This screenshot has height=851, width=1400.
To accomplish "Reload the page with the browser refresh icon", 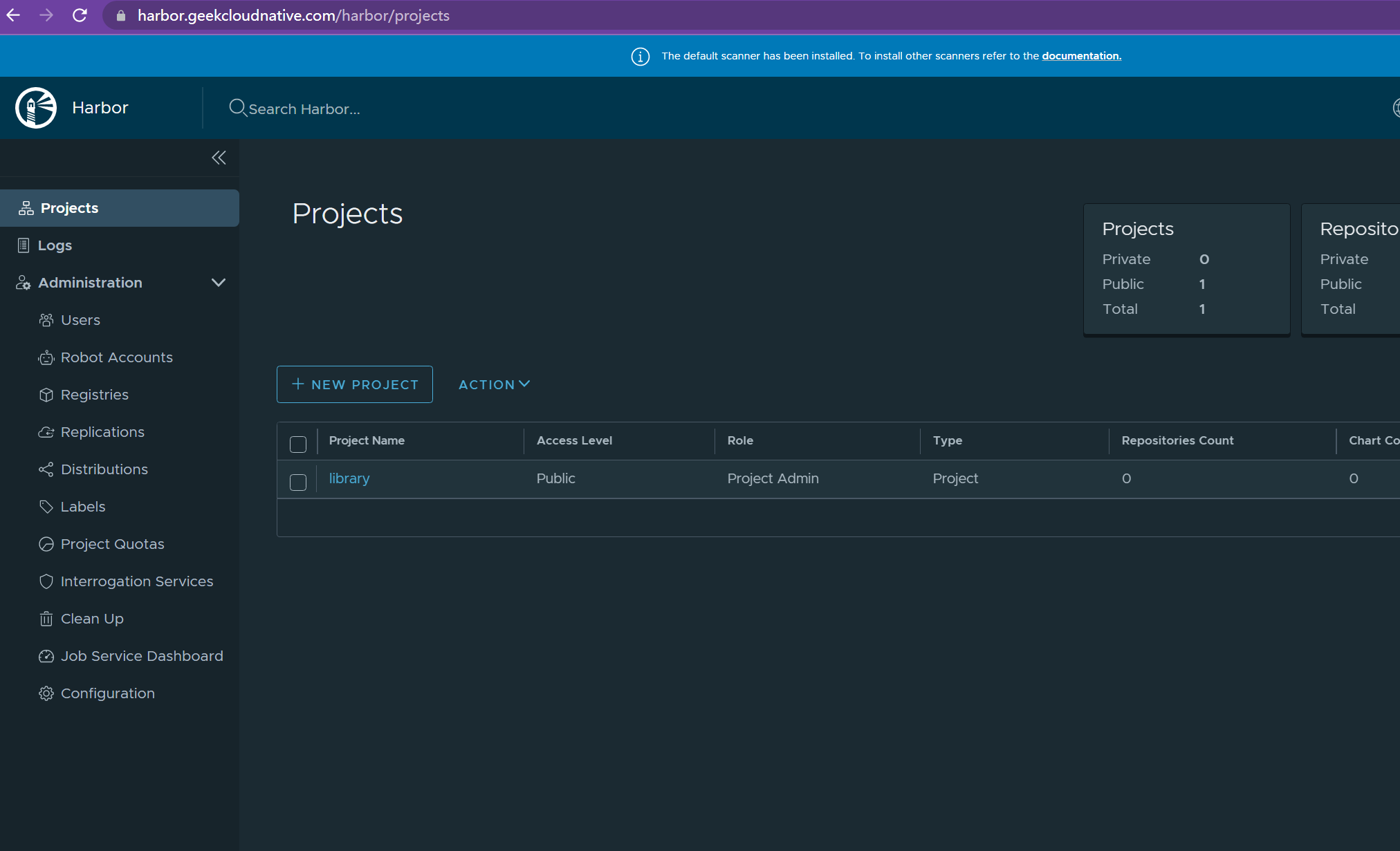I will [80, 15].
